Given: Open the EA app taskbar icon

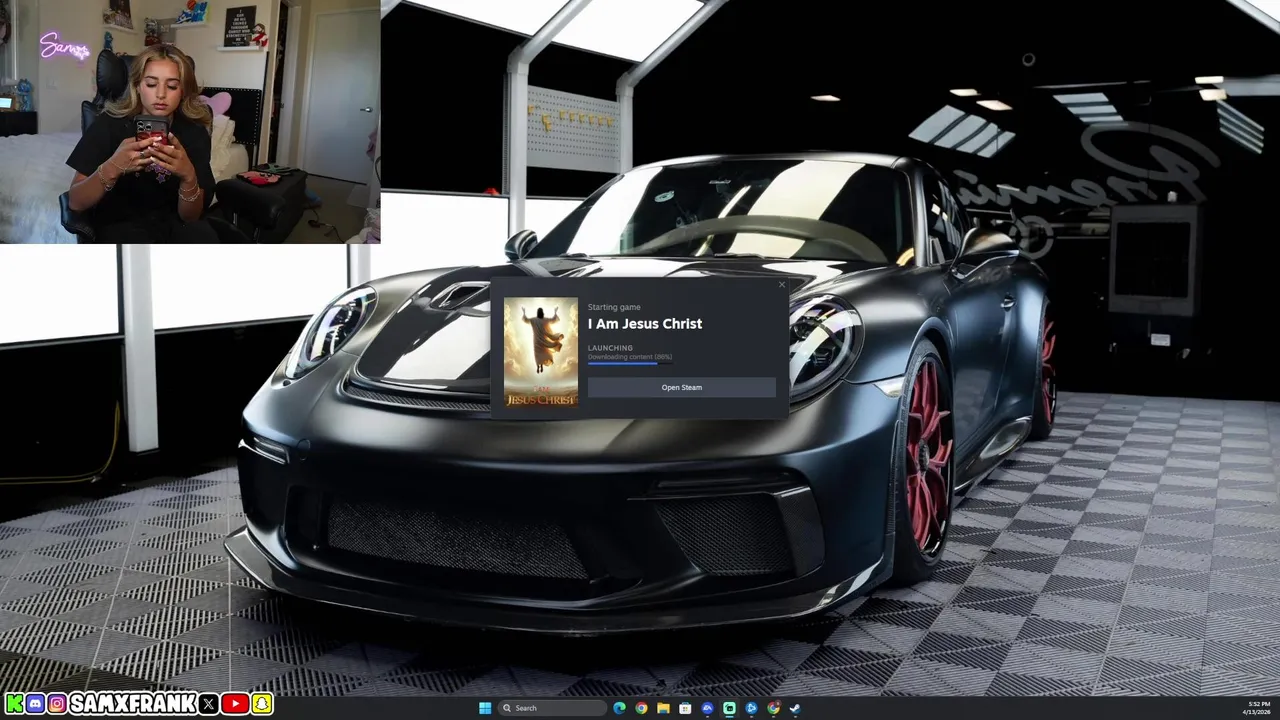Looking at the screenshot, I should pyautogui.click(x=707, y=708).
